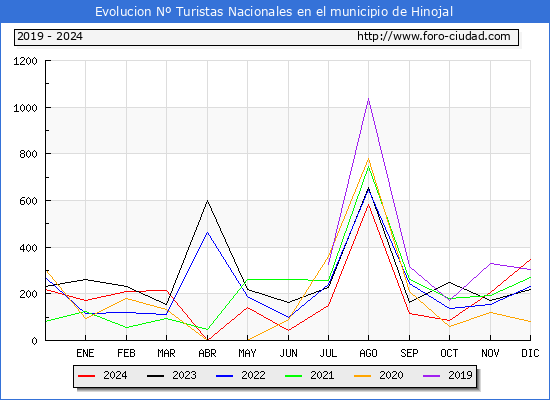Click the purple 2019 peak at AGO
550x400 pixels.
pyautogui.click(x=368, y=99)
